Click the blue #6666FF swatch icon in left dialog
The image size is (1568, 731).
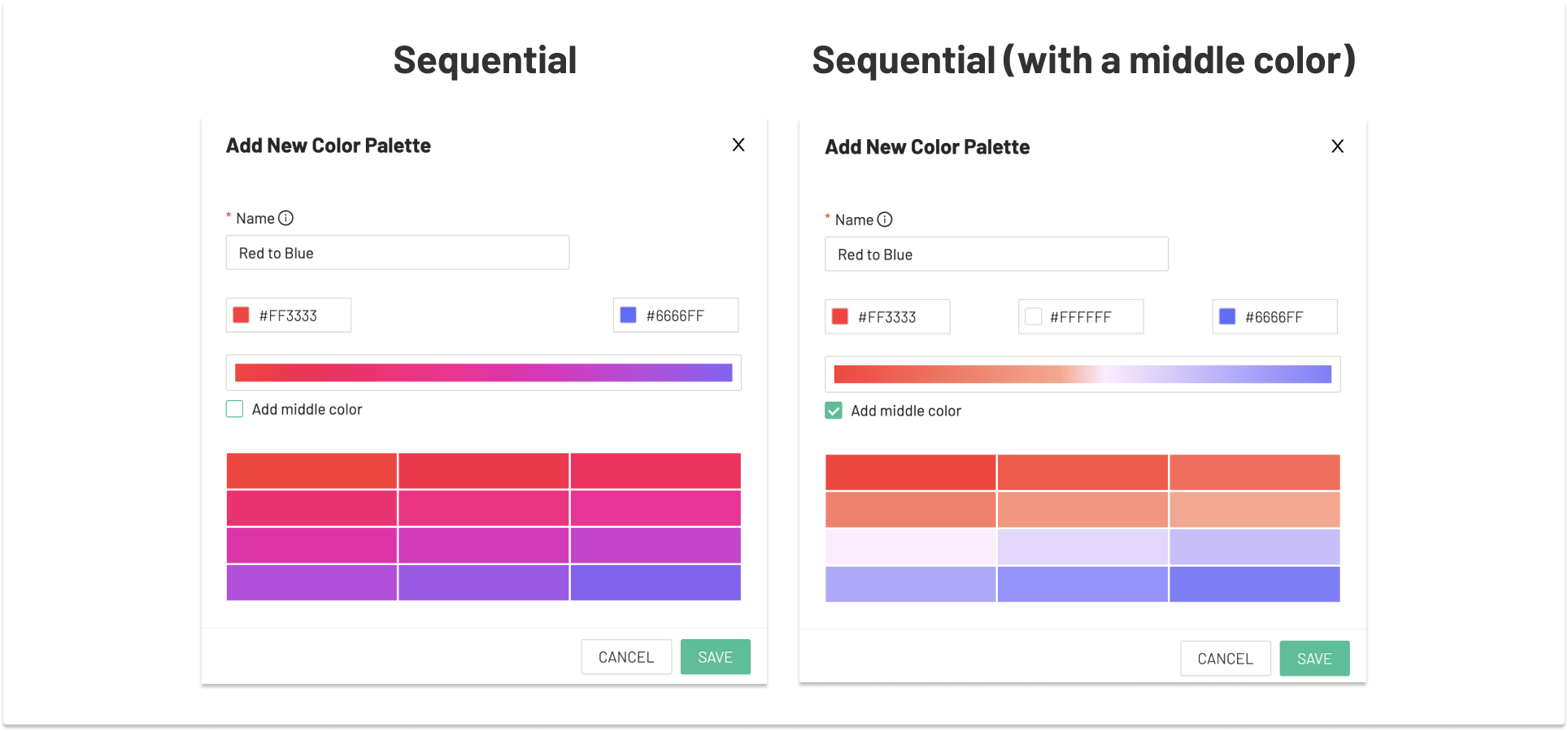pos(628,314)
